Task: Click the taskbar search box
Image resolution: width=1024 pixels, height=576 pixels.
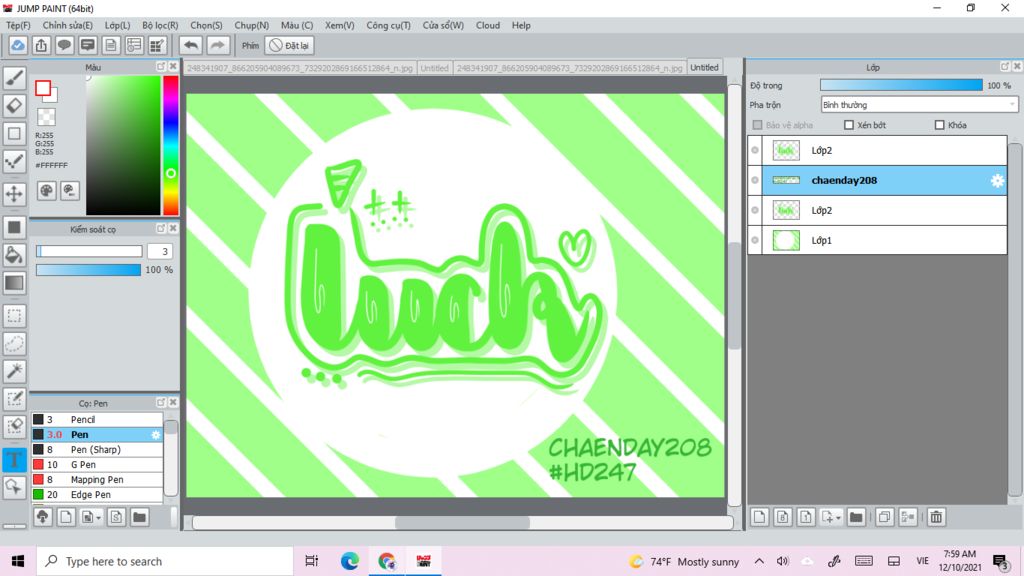Action: point(165,561)
